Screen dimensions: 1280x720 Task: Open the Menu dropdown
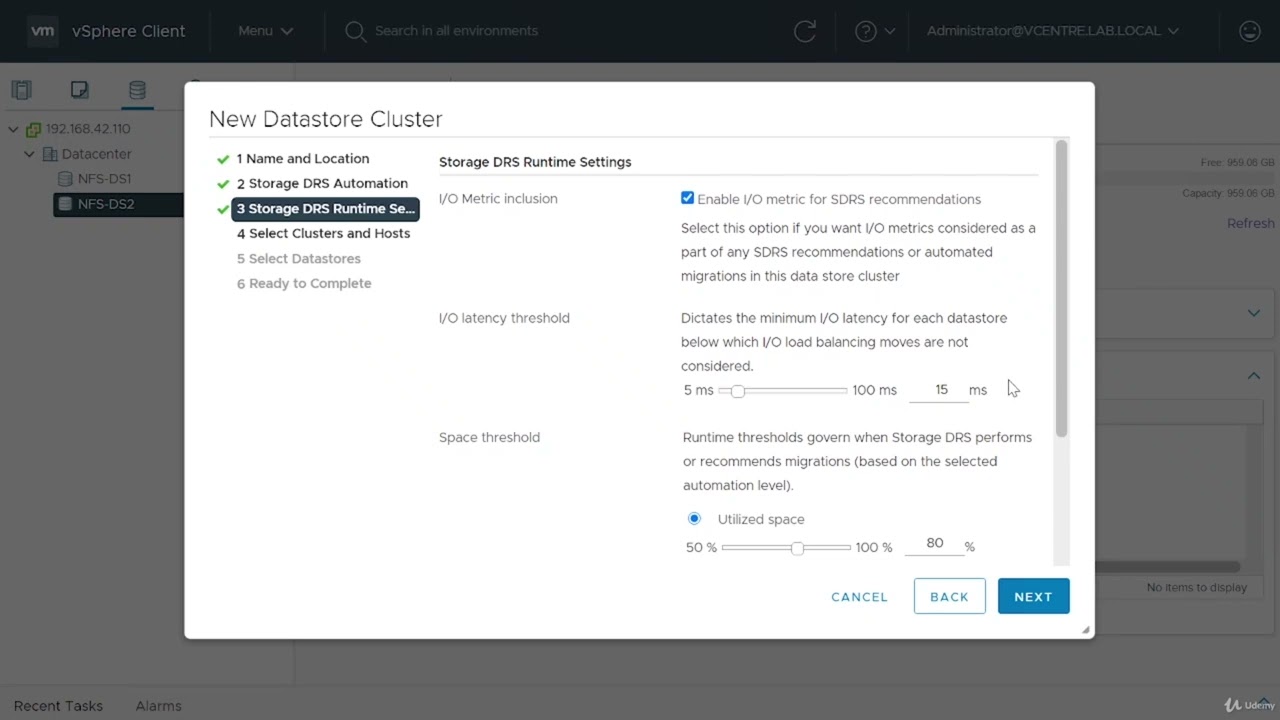tap(265, 31)
